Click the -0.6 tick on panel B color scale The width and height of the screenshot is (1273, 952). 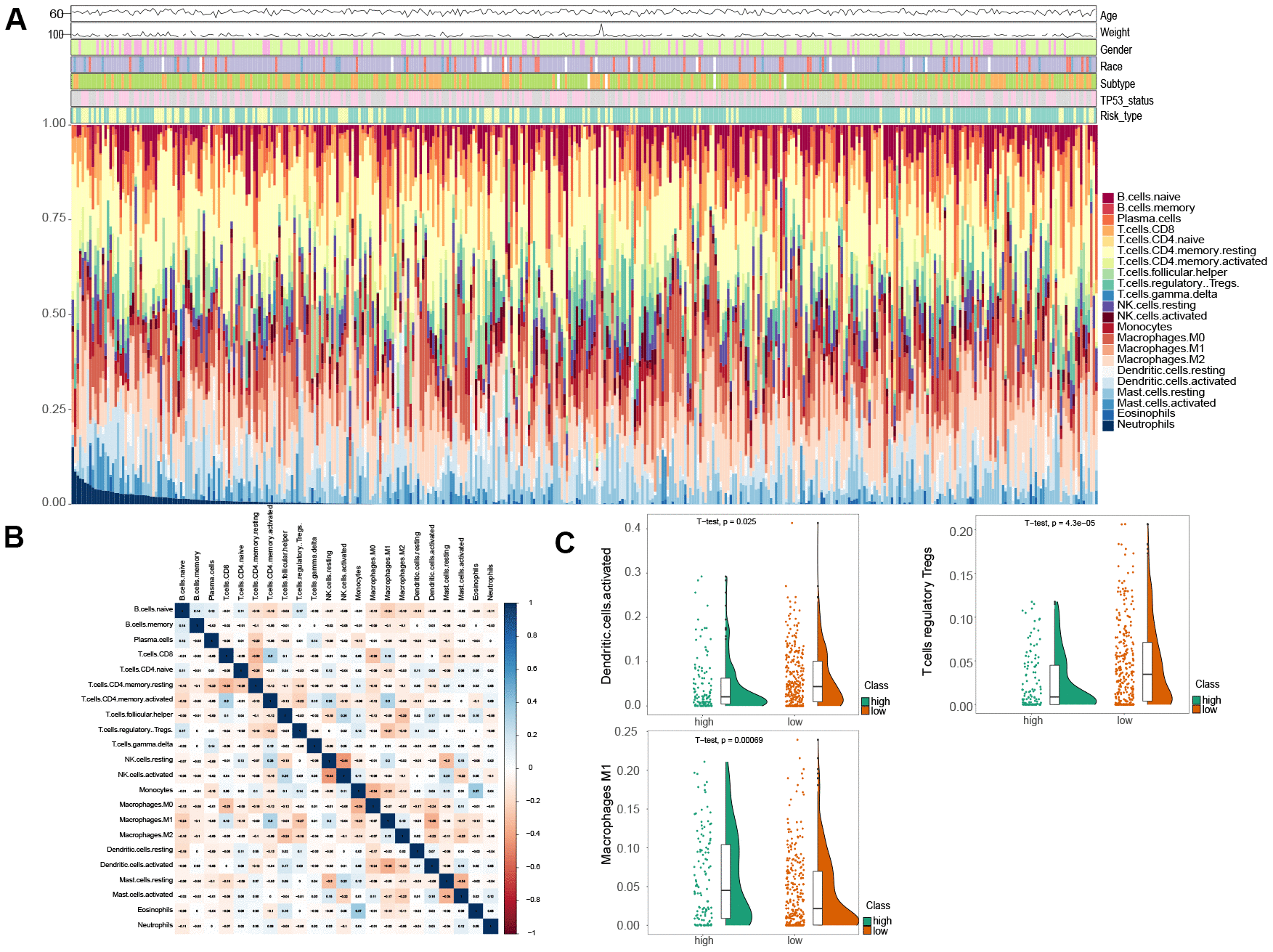534,867
